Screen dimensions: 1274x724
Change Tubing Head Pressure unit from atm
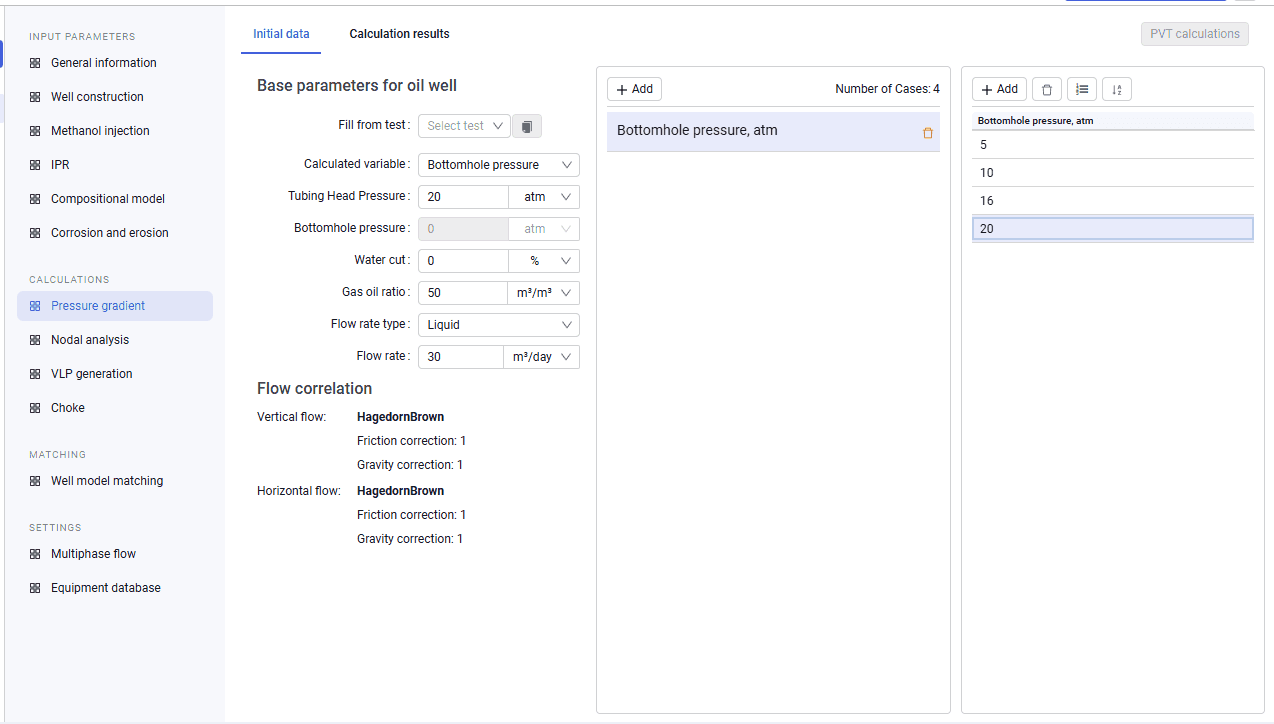tap(544, 197)
